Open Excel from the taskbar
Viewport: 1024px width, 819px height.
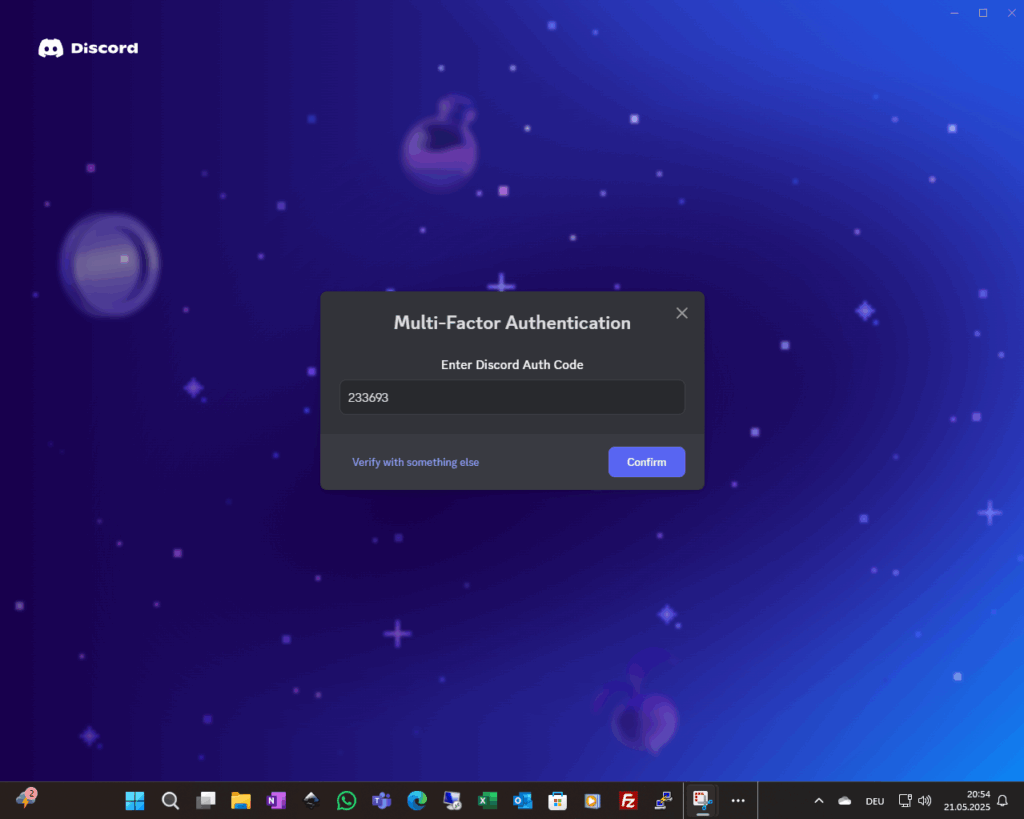(x=488, y=800)
